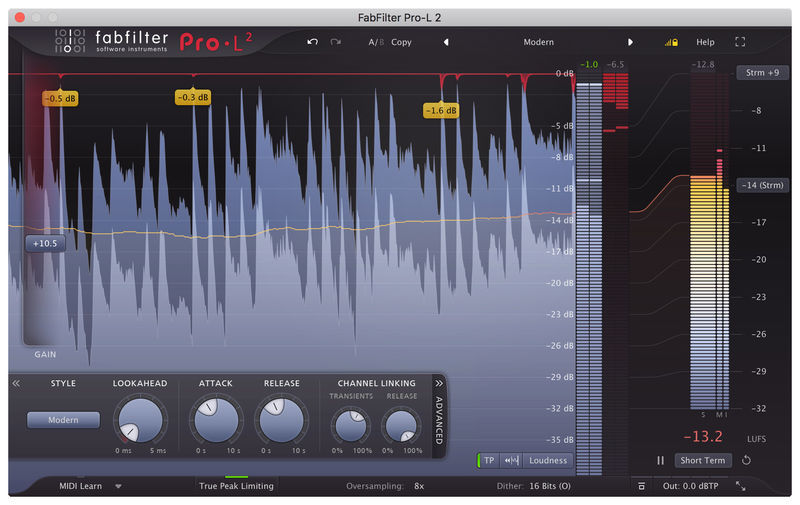Click the resize interface arrows icon
The image size is (800, 505).
click(x=740, y=486)
